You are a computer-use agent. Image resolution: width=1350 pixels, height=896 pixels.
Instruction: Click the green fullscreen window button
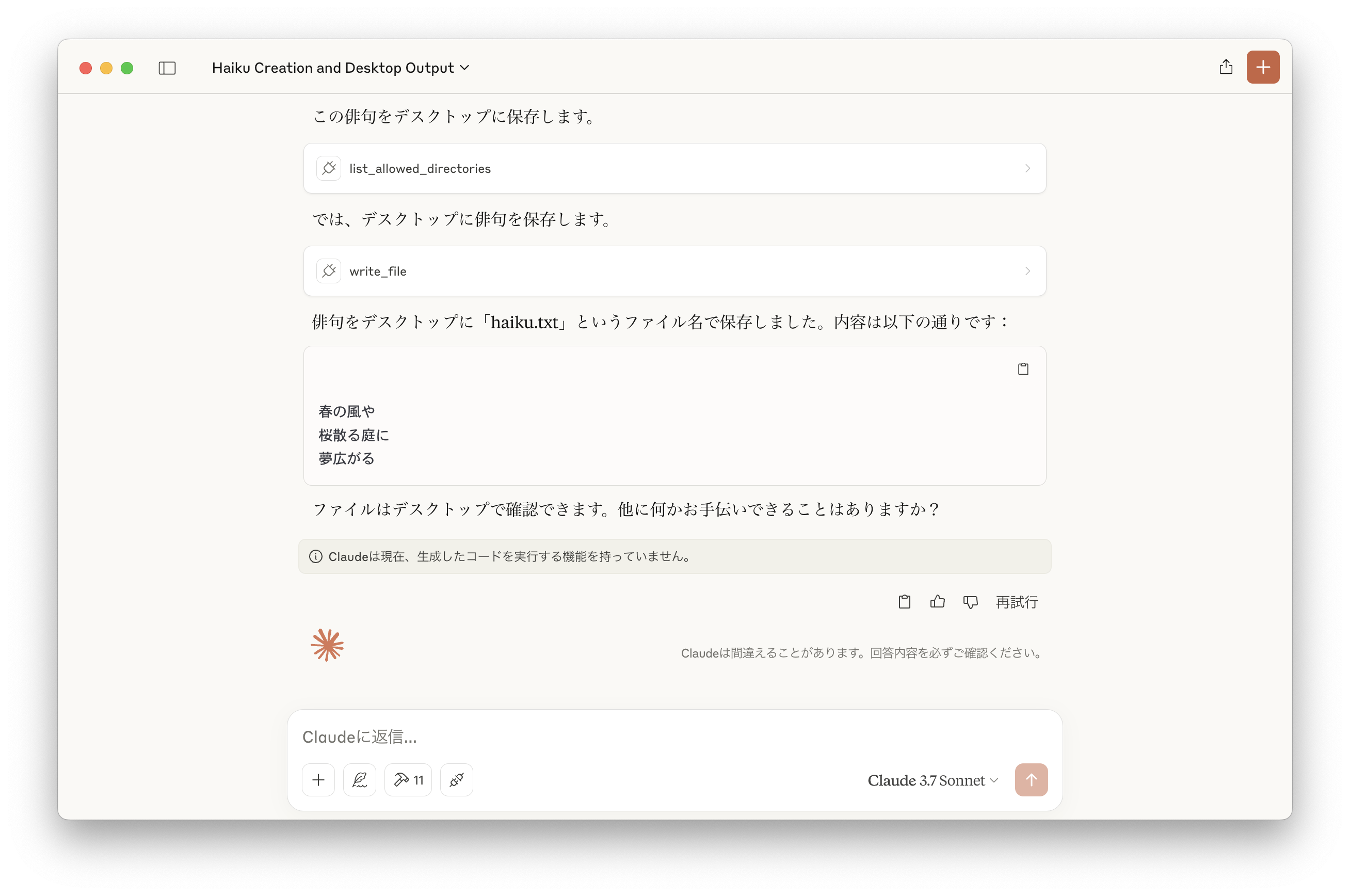tap(127, 69)
